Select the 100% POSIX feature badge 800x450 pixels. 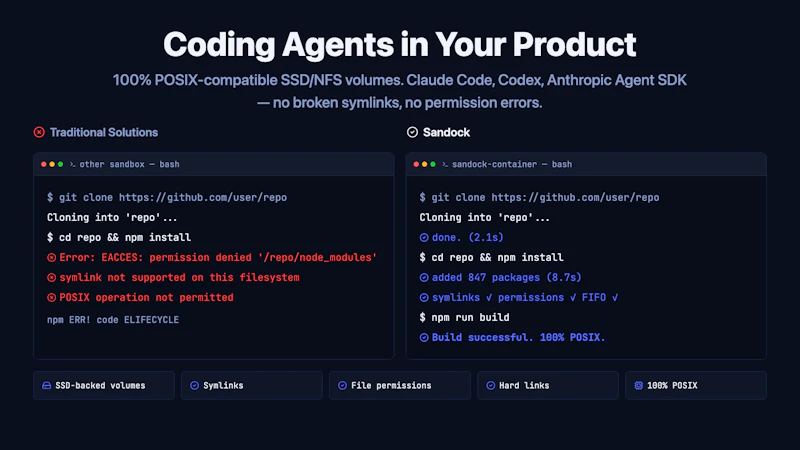point(696,386)
